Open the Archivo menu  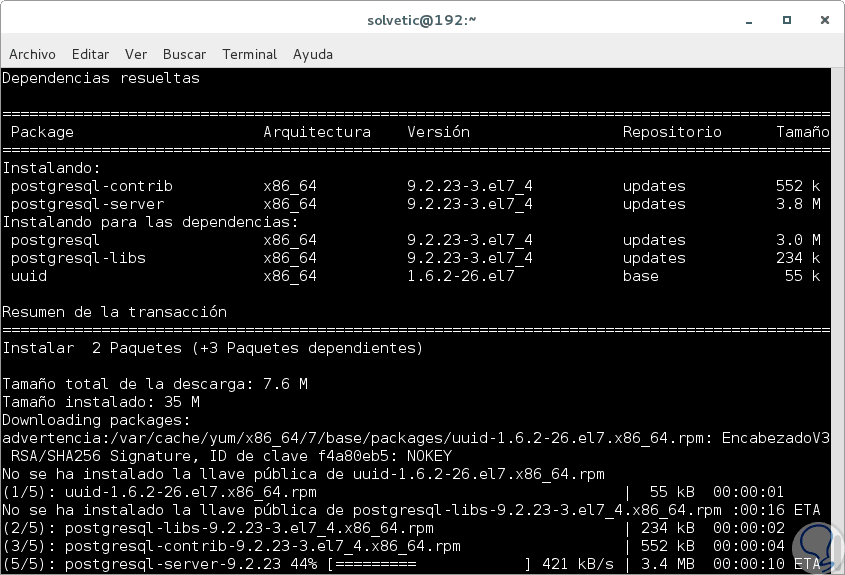coord(32,54)
